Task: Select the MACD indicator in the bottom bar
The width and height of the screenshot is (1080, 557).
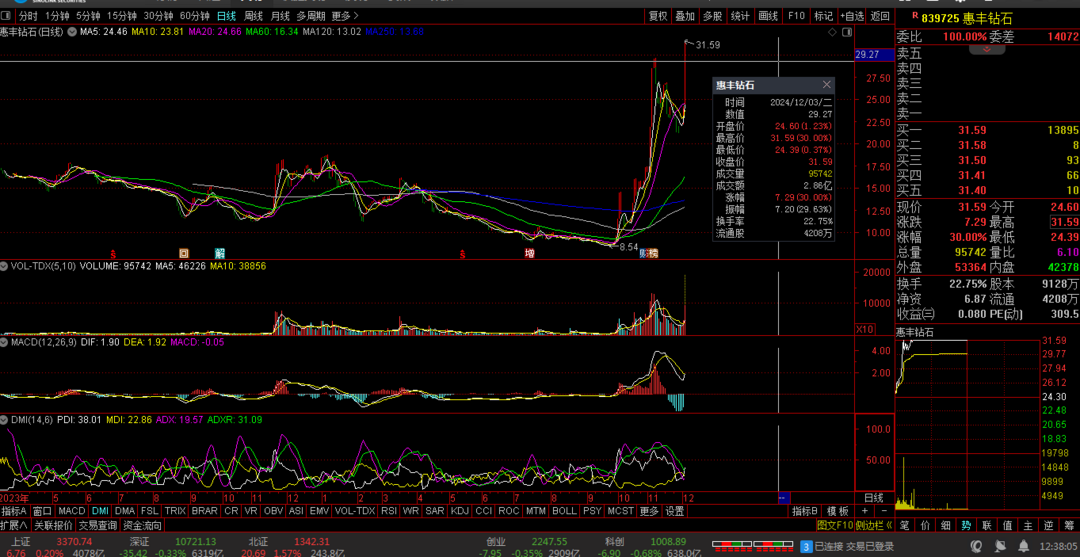Action: point(72,511)
